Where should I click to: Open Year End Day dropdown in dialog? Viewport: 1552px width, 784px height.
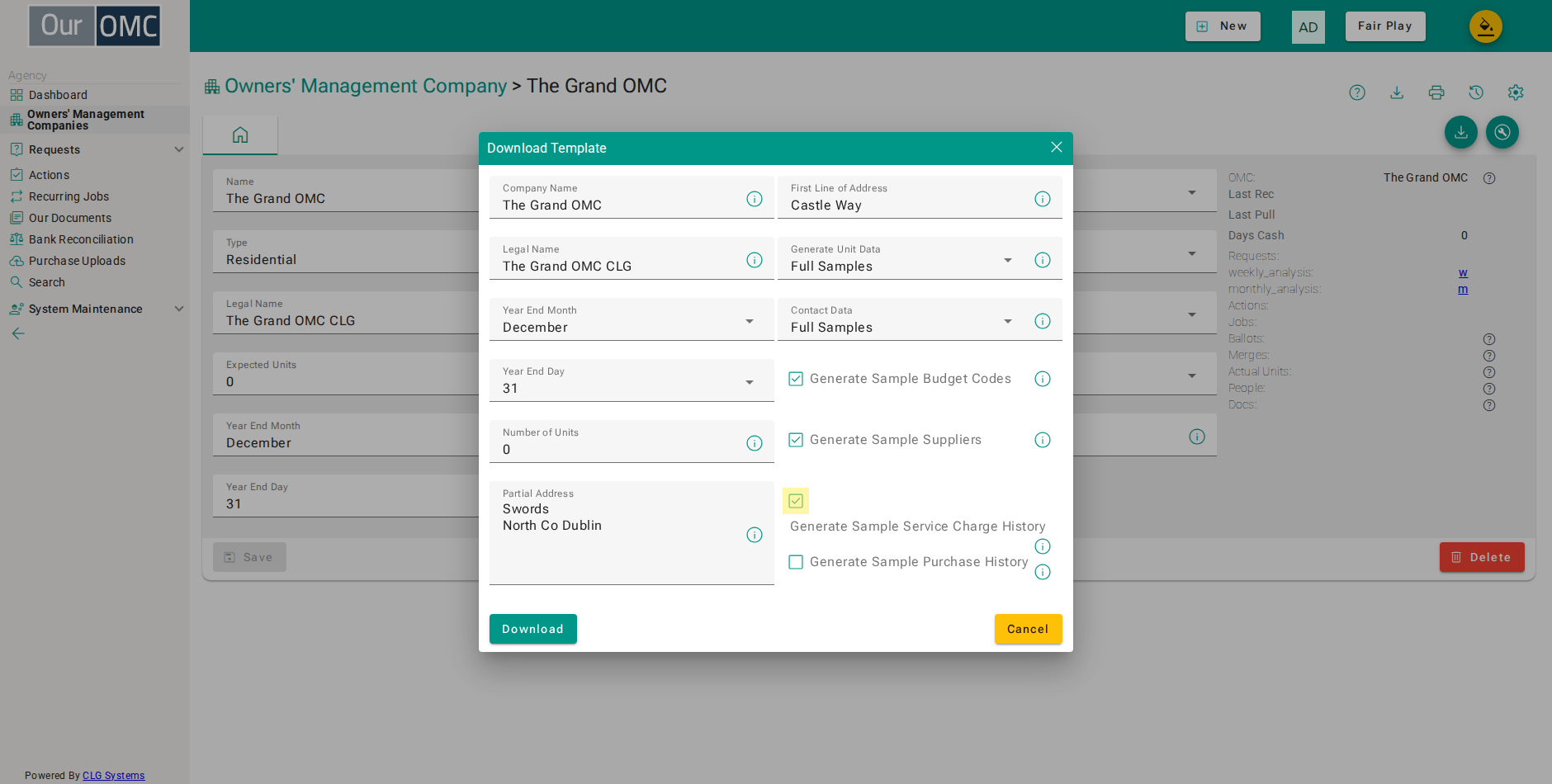632,380
